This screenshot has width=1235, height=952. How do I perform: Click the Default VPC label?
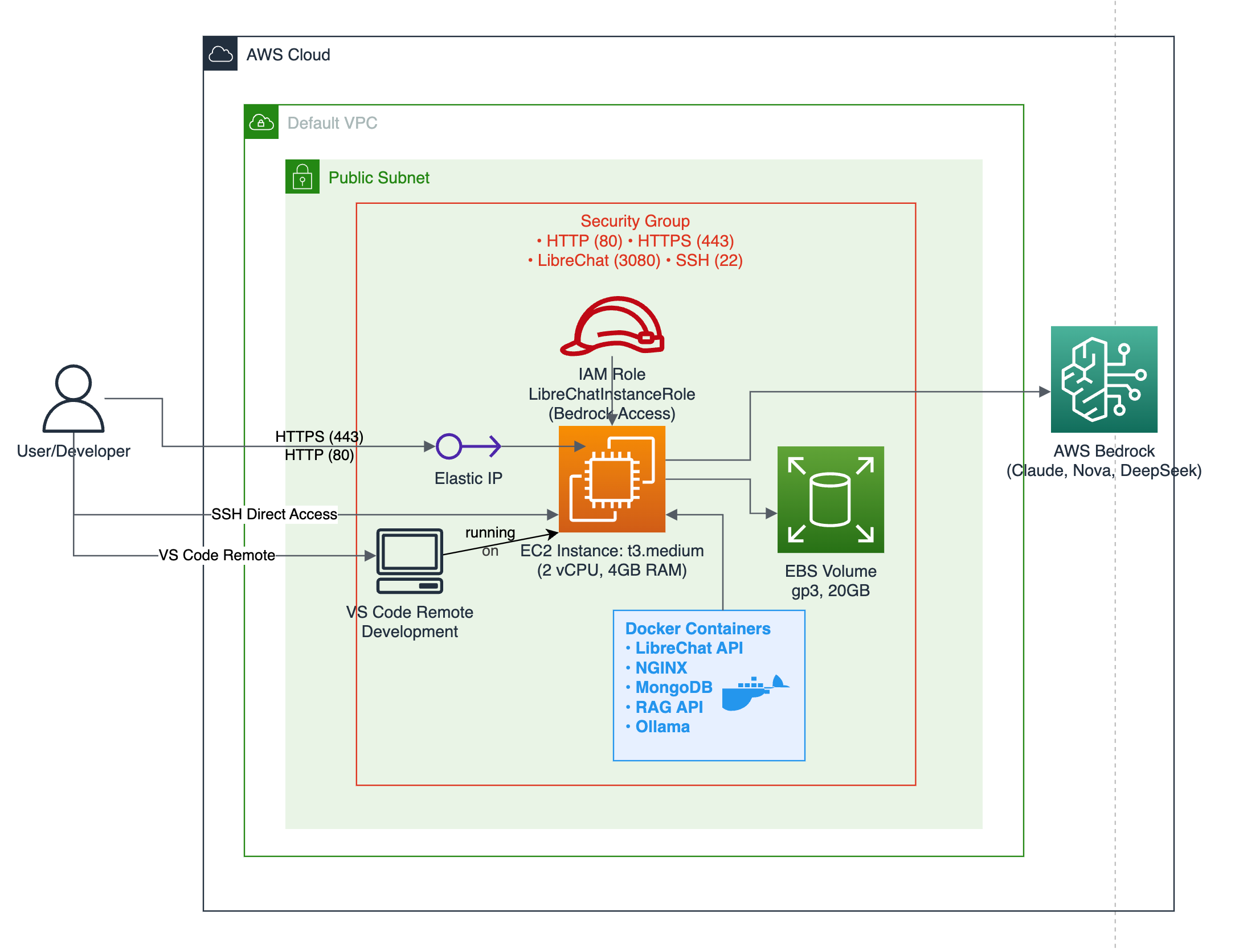[x=332, y=123]
